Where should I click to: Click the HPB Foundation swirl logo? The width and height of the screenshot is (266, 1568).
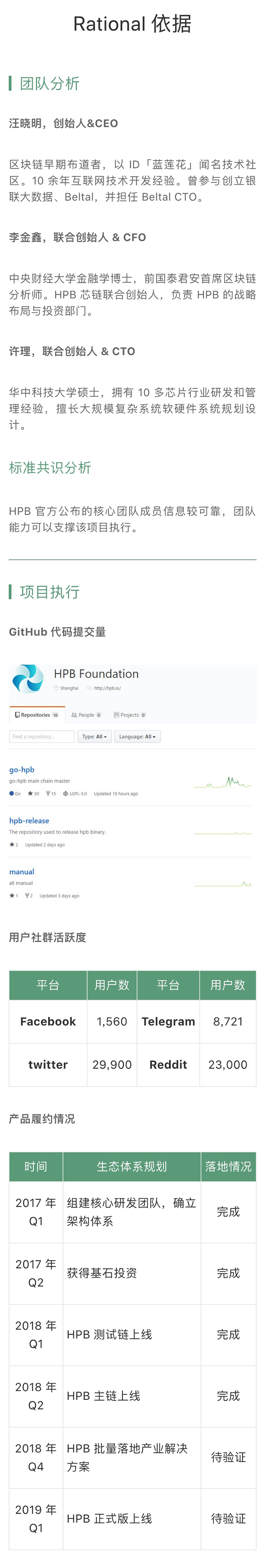[28, 679]
